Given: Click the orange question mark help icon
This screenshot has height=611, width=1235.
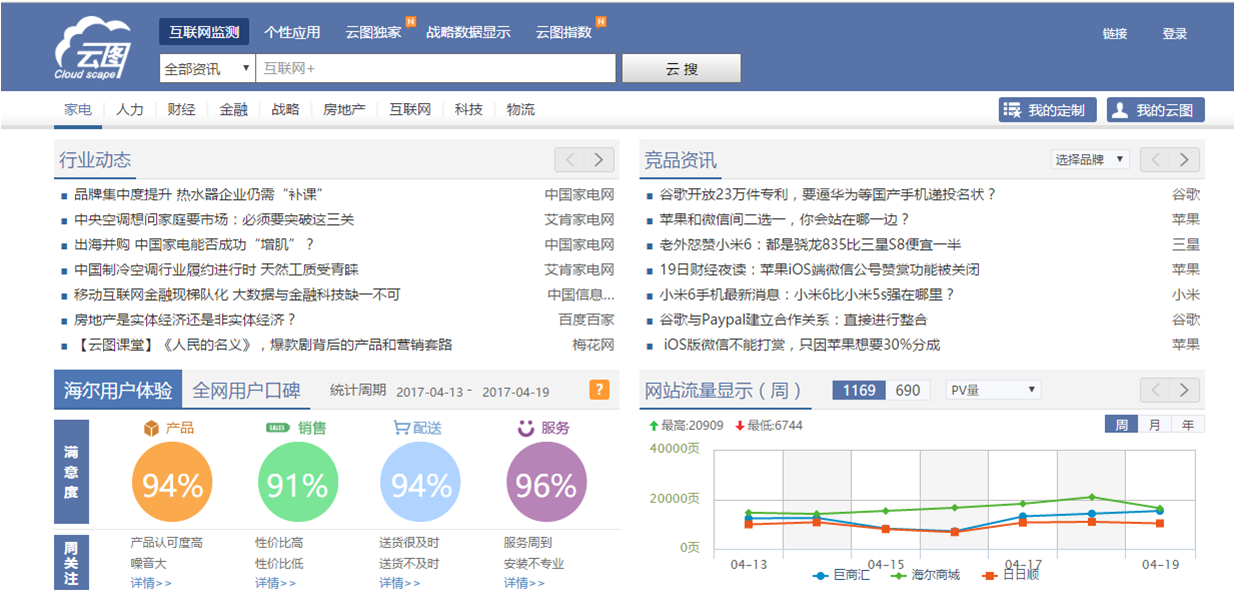Looking at the screenshot, I should point(599,390).
